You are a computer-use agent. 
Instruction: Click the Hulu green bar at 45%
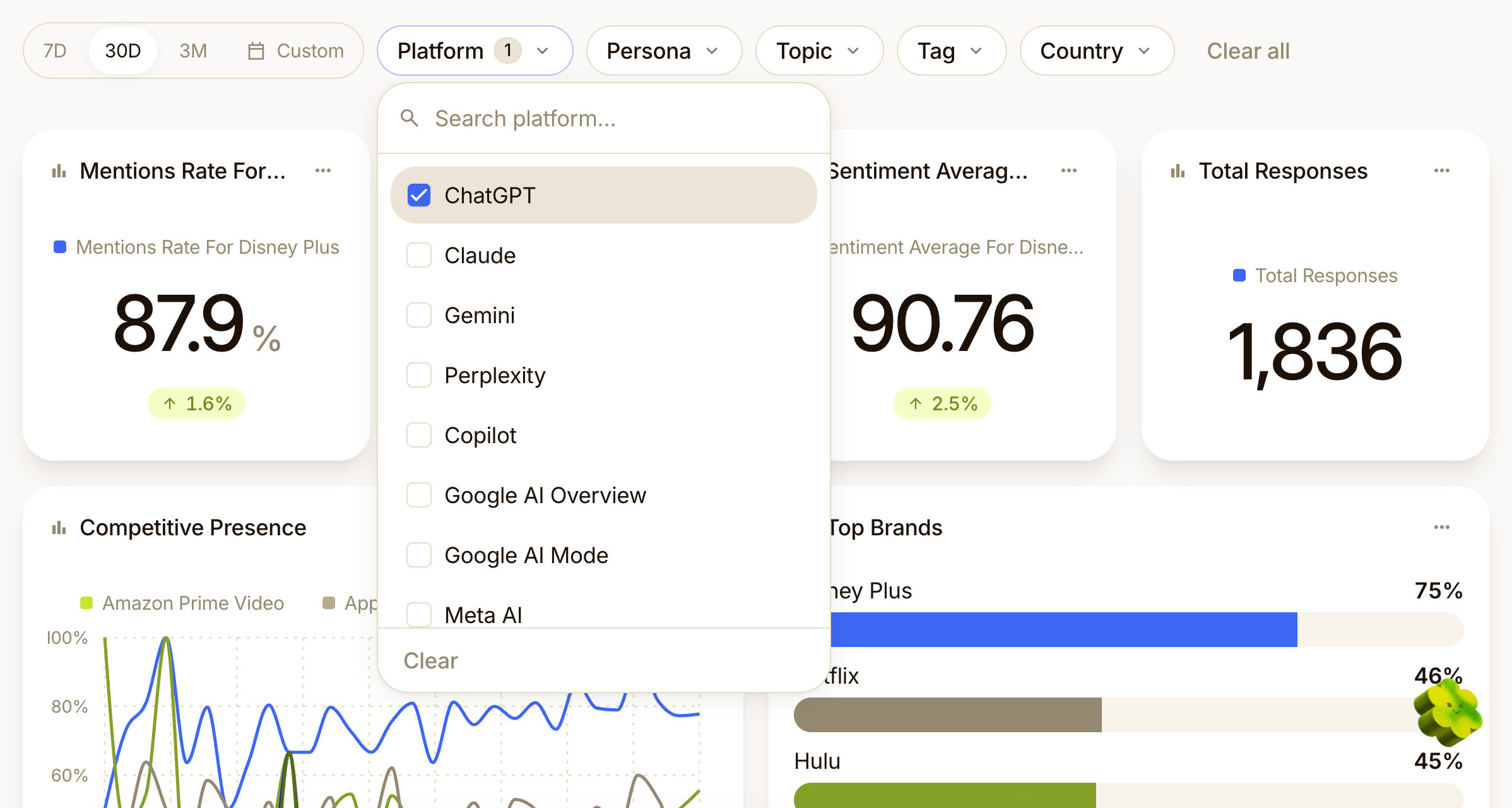click(945, 795)
